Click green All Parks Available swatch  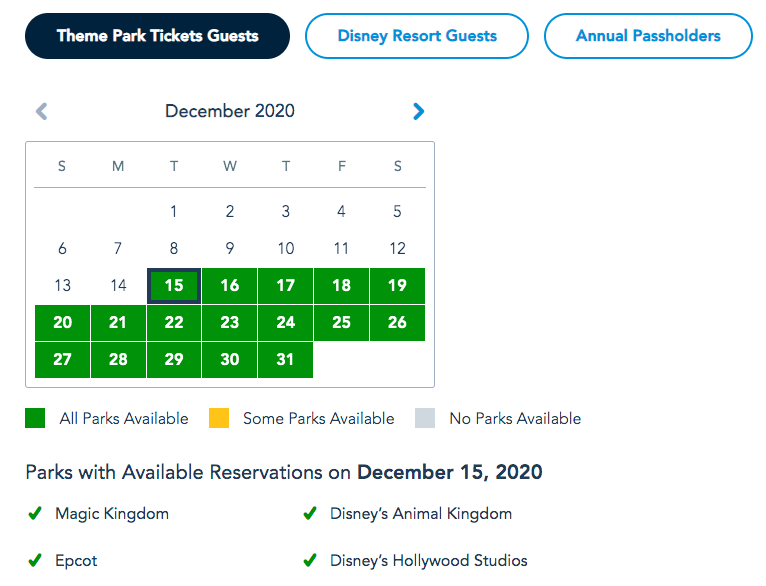[x=36, y=419]
